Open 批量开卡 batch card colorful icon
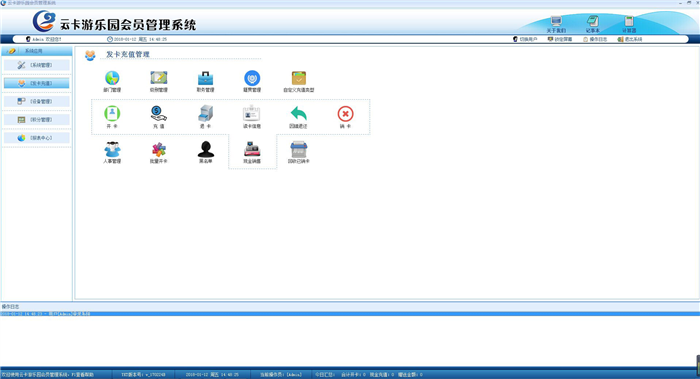 (x=158, y=150)
